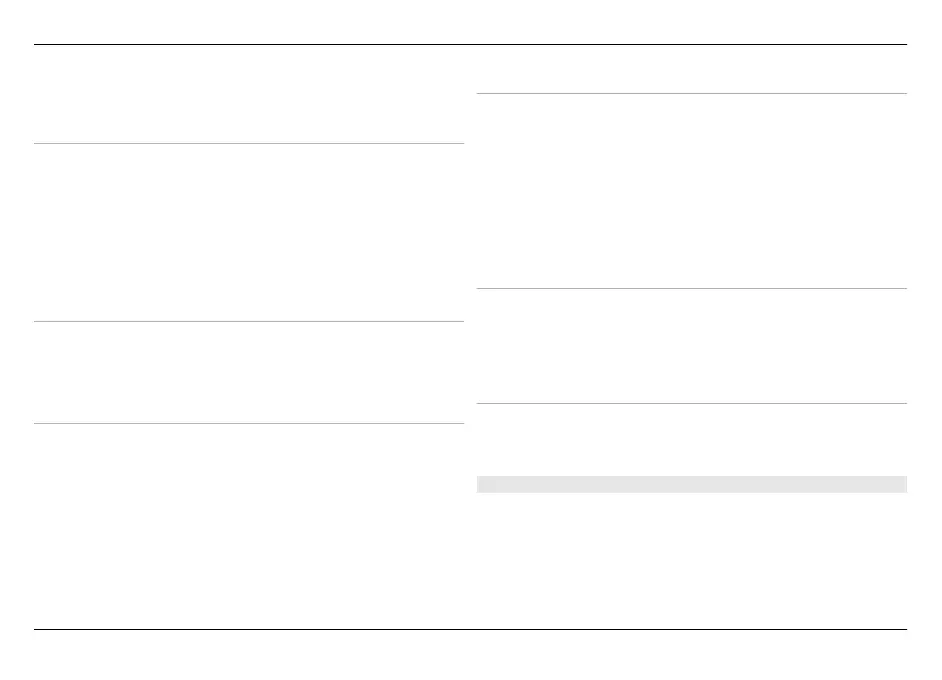942x680 pixels.
Task: Click blank section between left column's second and third separators
Action: point(249,372)
